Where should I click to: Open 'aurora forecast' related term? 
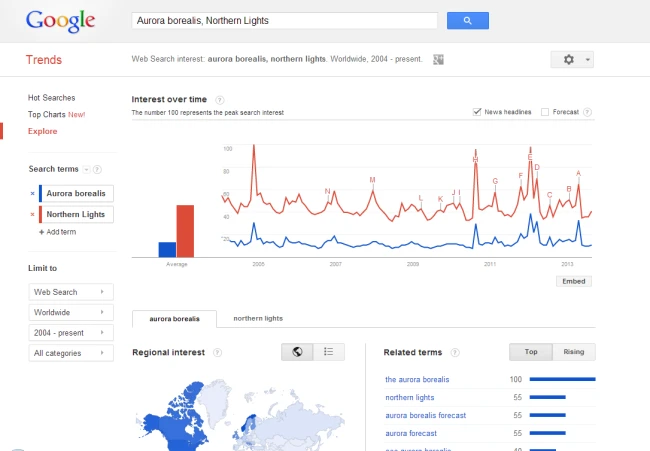(x=411, y=434)
